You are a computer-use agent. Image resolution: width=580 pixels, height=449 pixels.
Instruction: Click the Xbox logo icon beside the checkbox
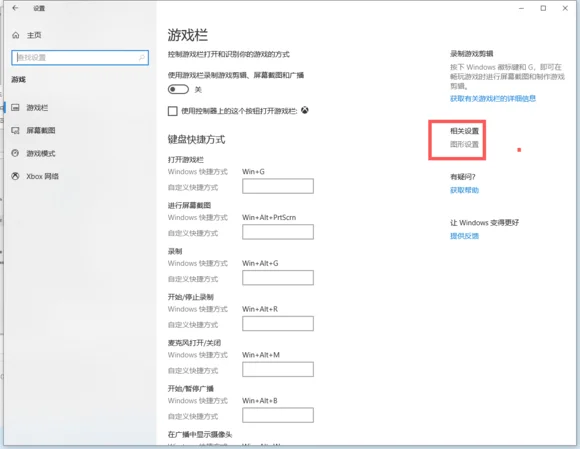click(305, 110)
